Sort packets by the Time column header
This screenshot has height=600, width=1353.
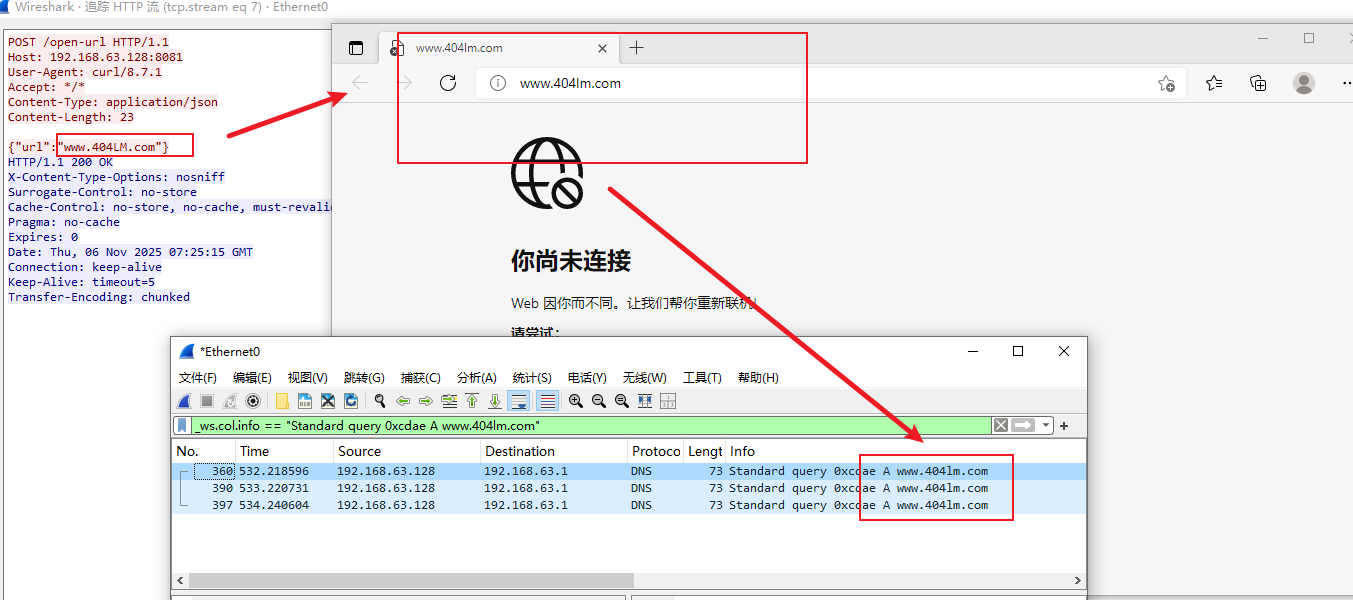point(284,451)
